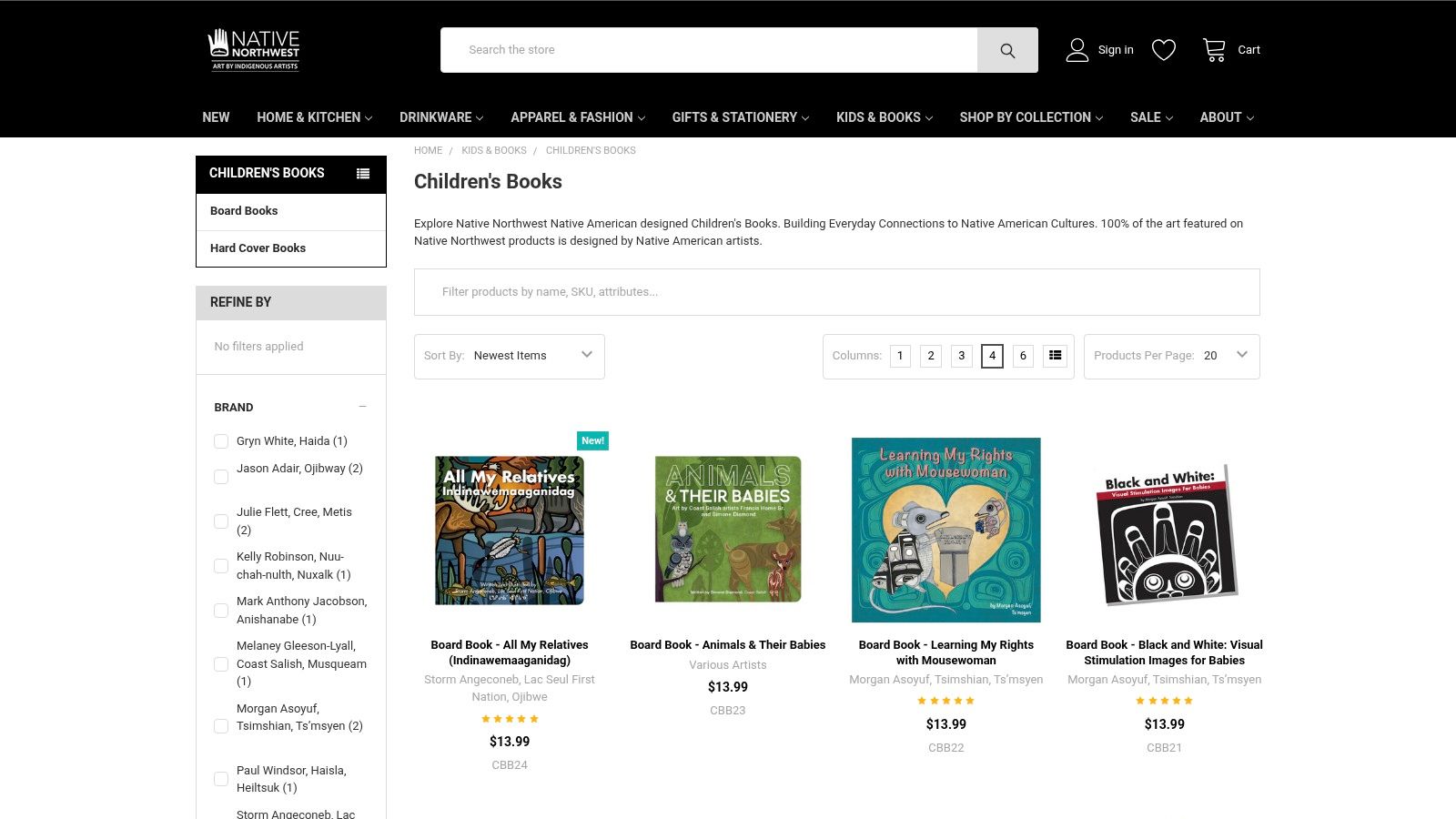Check Morgan Asoyuf, Tsimshian filter

[221, 726]
